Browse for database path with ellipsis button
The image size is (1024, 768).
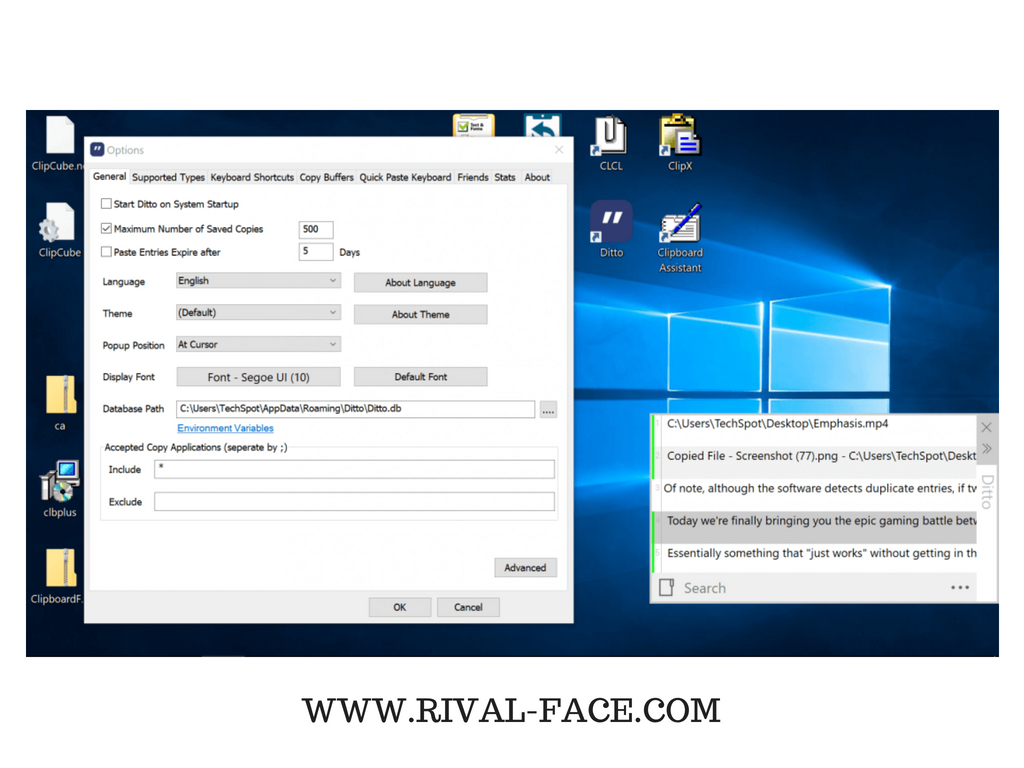pos(548,410)
